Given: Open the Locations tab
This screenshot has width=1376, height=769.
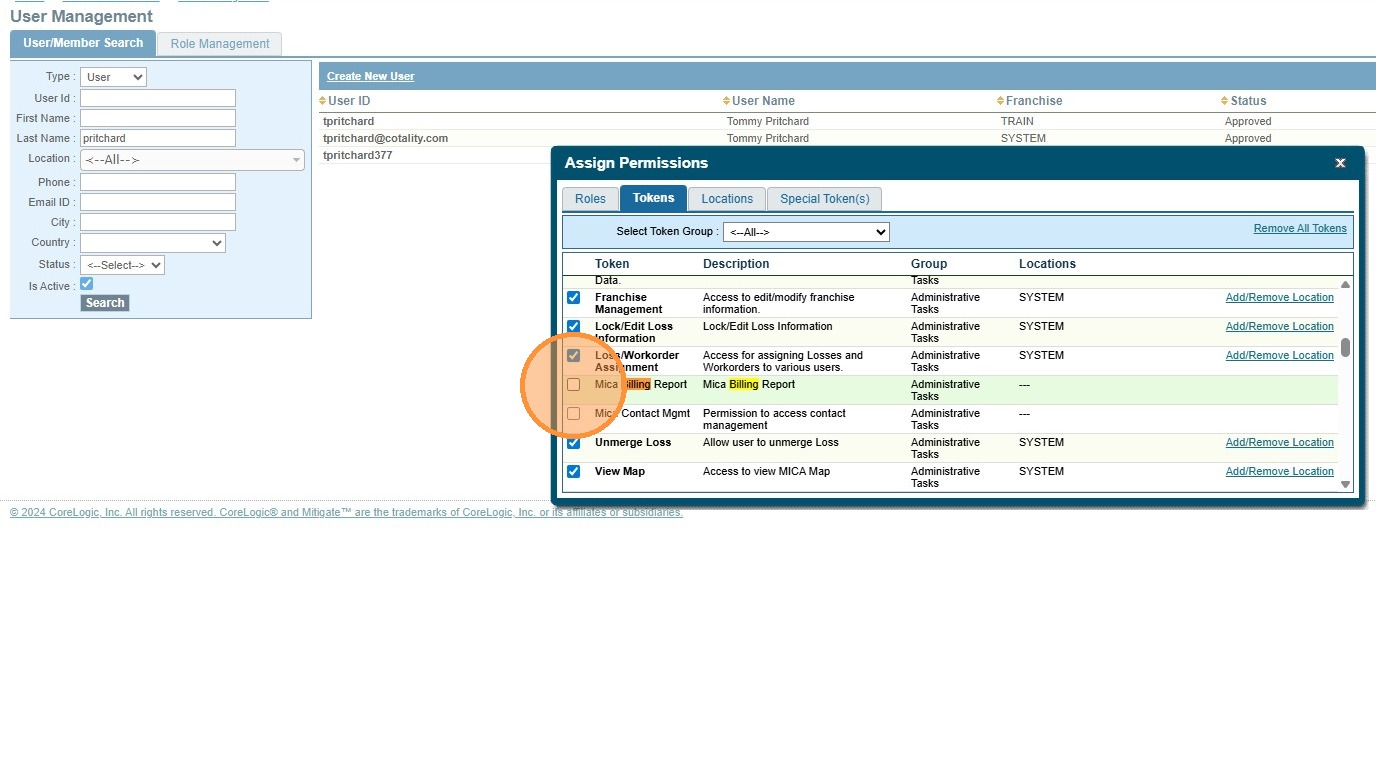Looking at the screenshot, I should [x=727, y=199].
